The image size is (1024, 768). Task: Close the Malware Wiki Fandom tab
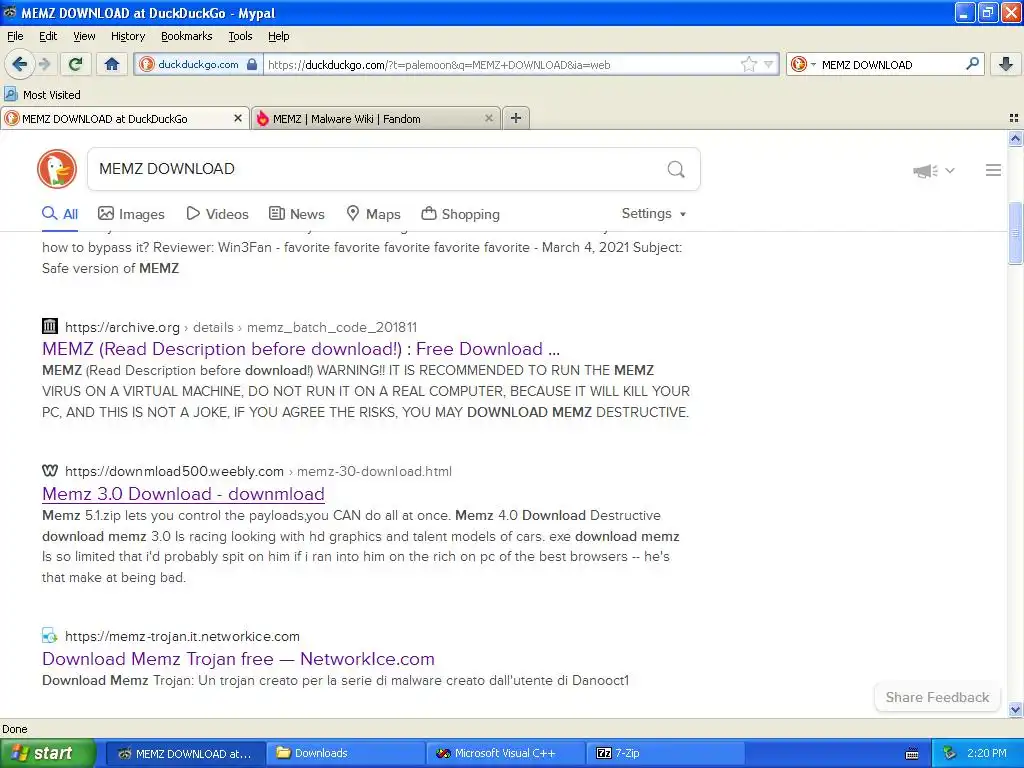488,118
